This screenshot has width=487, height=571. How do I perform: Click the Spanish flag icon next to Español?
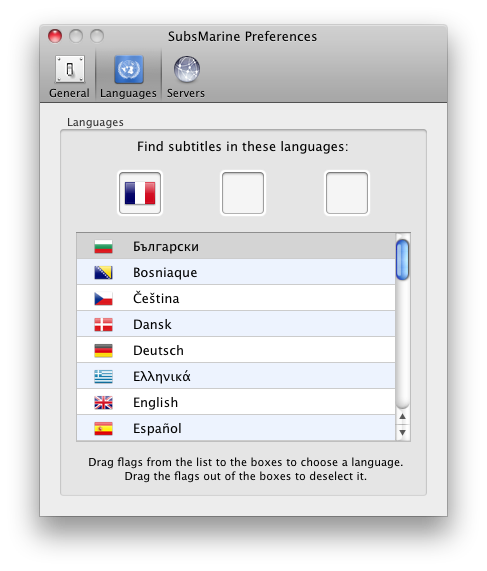pos(103,428)
